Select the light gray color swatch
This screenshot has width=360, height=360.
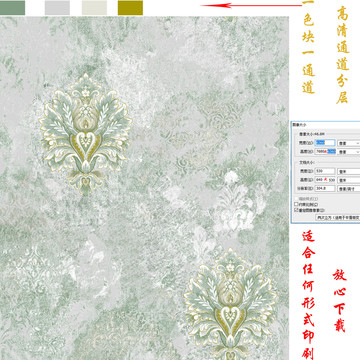(57, 8)
